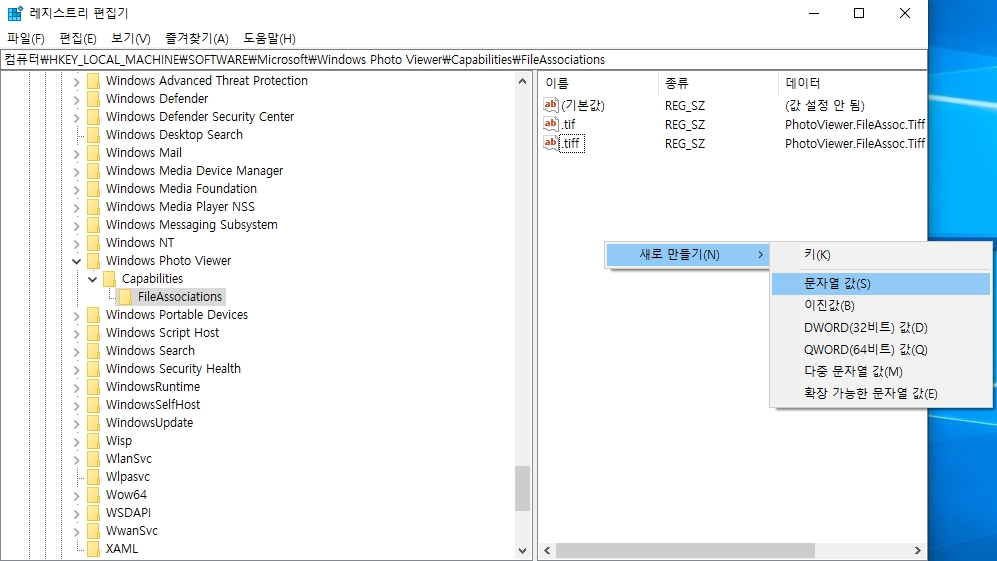
Task: Click the Windows Portable Devices folder icon
Action: coord(93,315)
